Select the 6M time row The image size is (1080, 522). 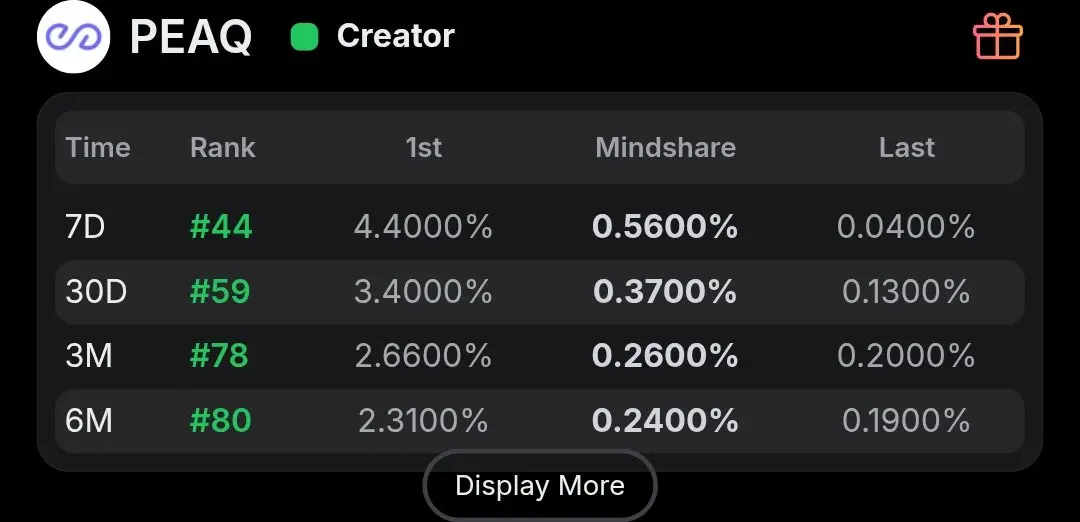[x=539, y=421]
